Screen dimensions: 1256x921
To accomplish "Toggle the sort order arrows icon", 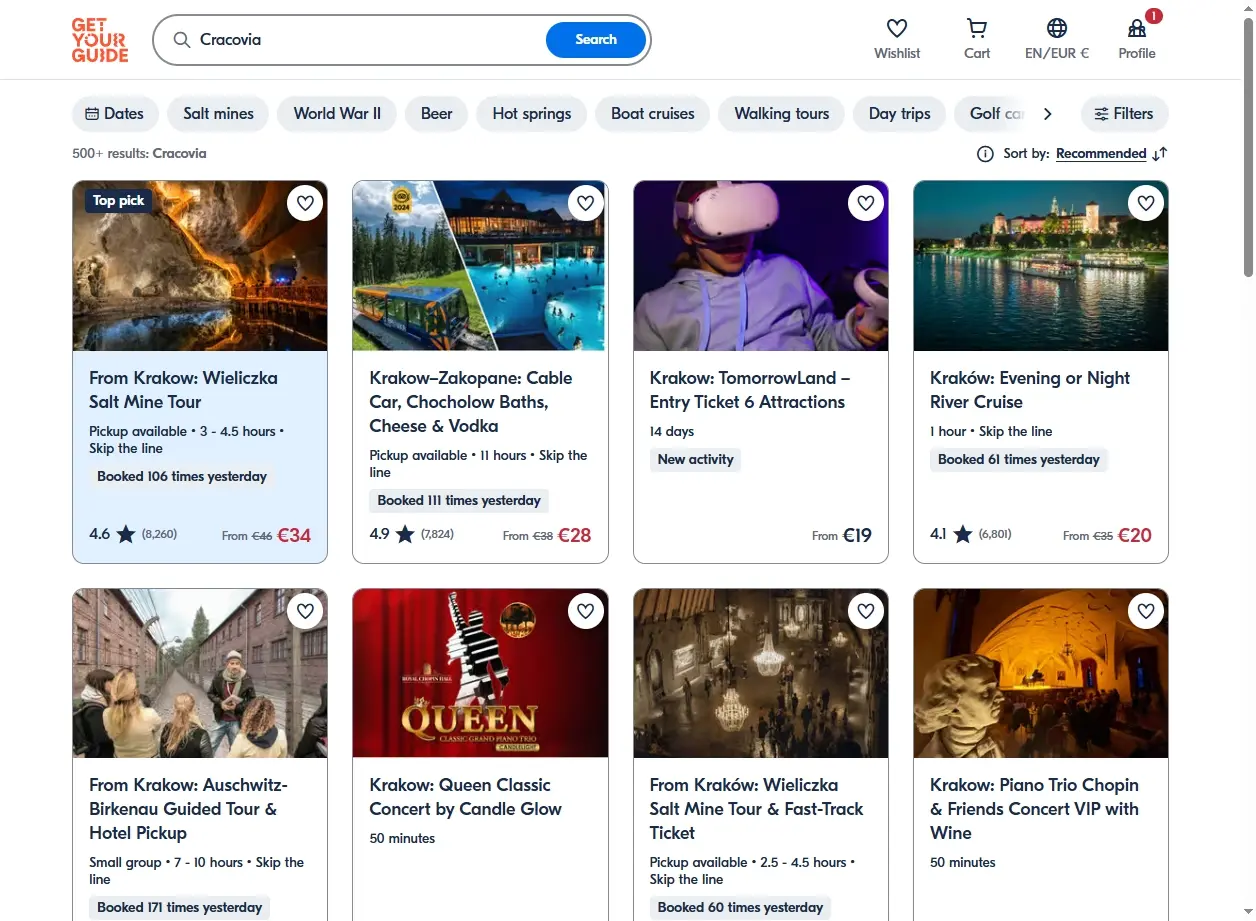I will pos(1160,154).
